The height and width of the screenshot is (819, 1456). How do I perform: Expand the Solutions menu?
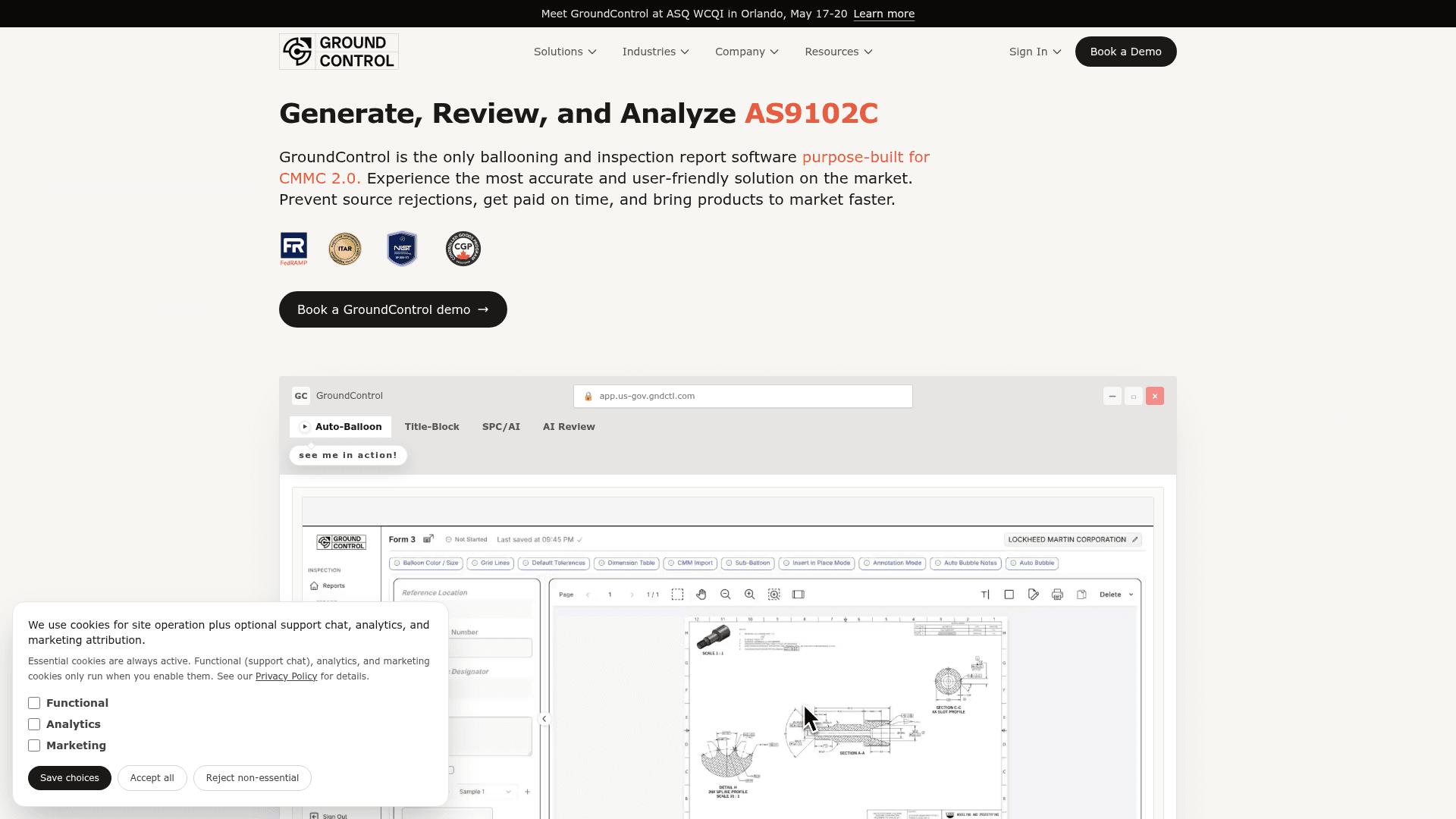point(565,52)
